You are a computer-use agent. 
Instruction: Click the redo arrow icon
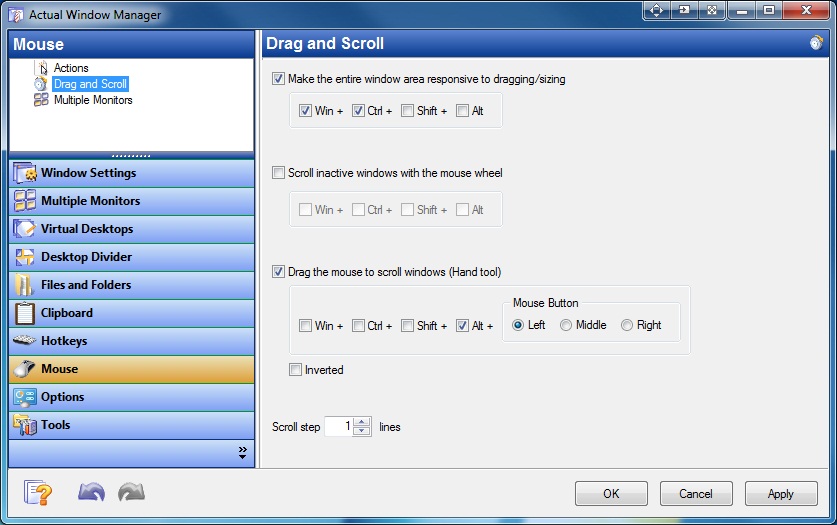[x=131, y=492]
